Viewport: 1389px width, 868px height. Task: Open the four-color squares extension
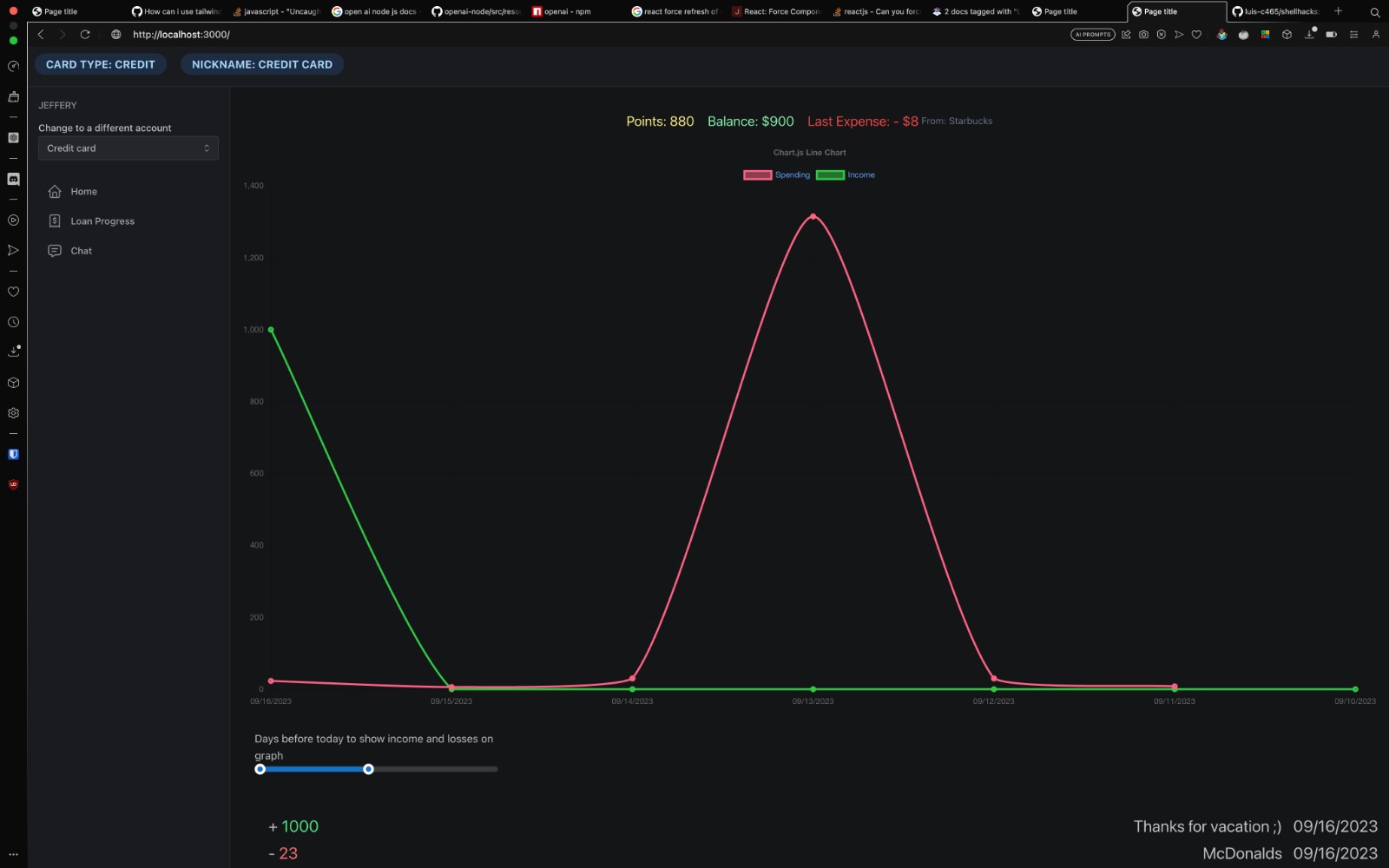coord(1265,35)
